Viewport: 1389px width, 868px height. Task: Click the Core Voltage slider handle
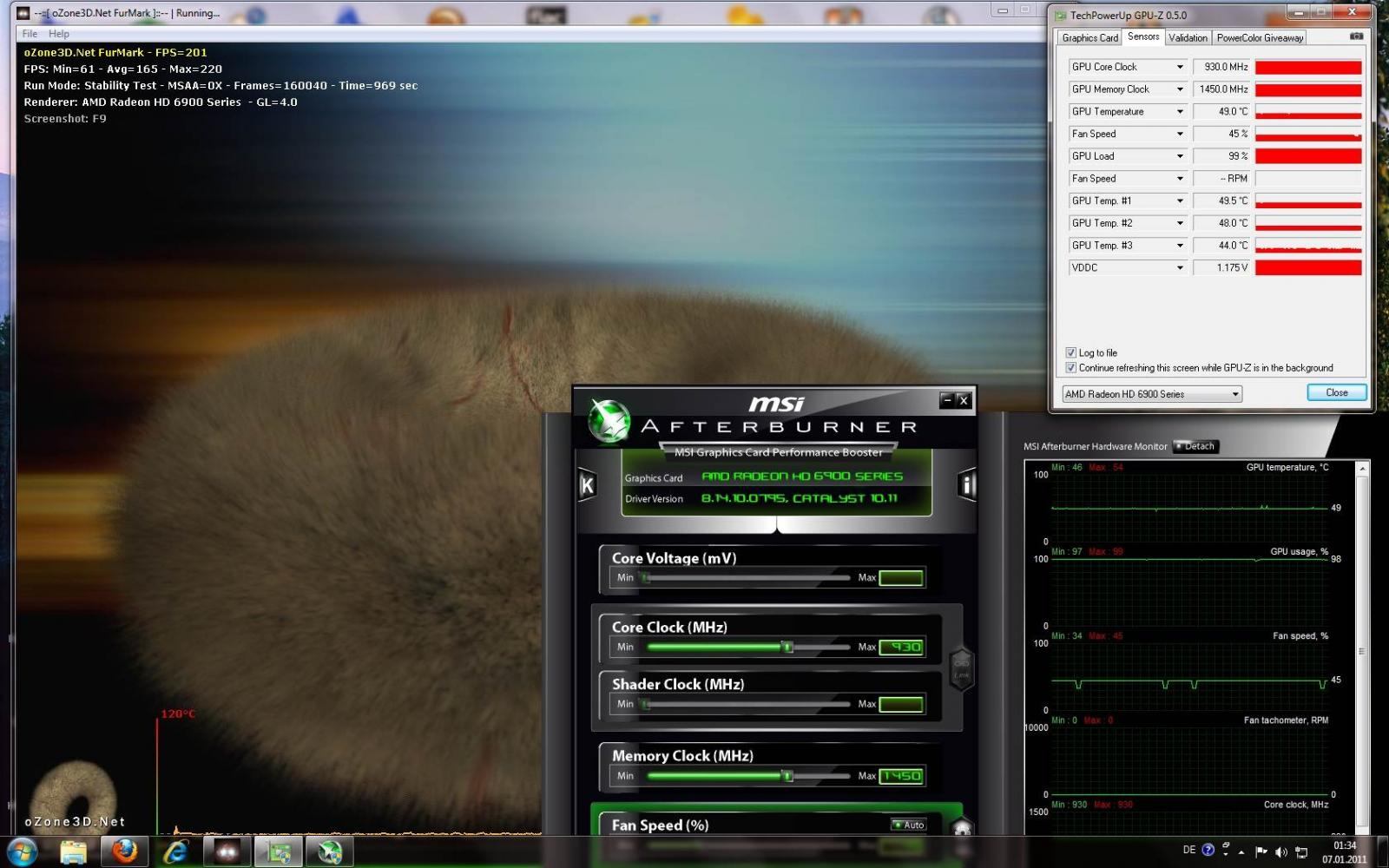click(x=645, y=577)
